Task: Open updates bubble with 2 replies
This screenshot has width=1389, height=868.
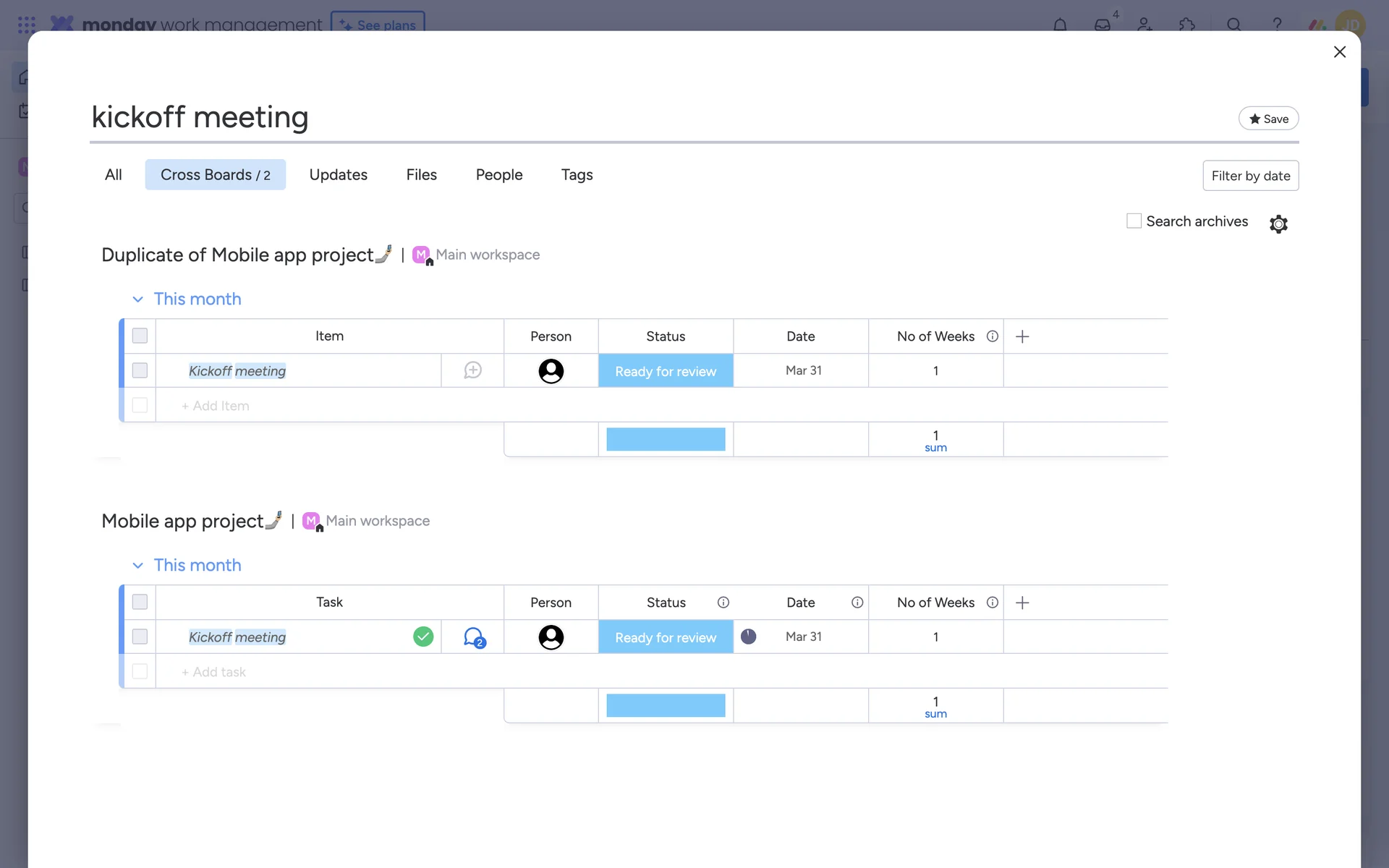Action: (474, 637)
